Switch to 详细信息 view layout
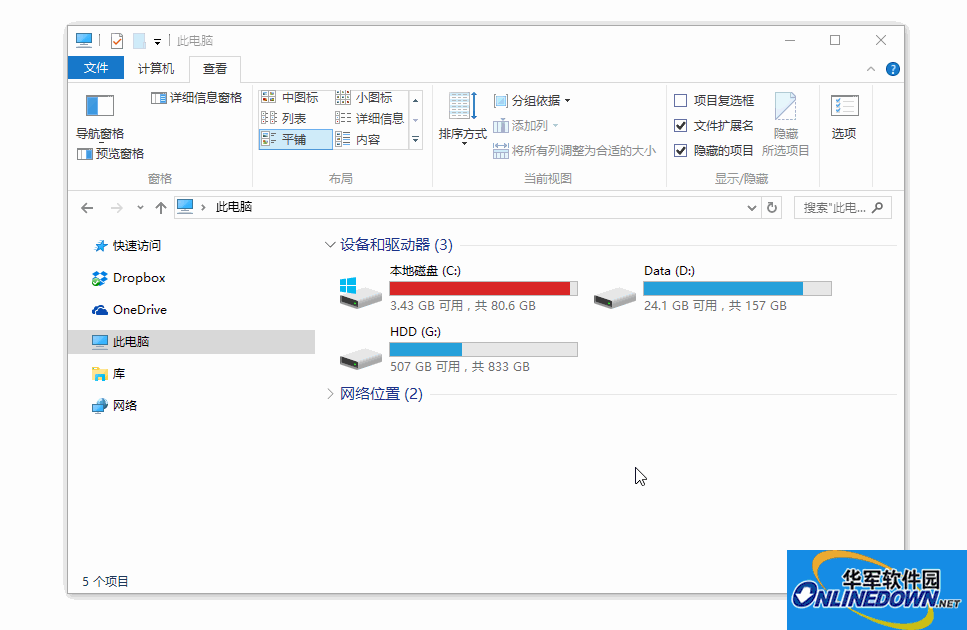 tap(367, 117)
